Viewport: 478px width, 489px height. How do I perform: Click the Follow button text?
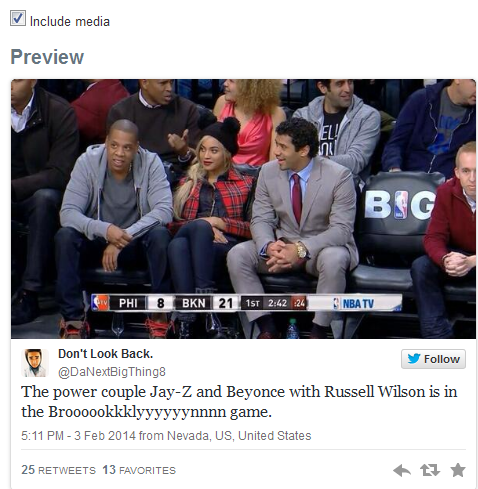[x=442, y=359]
